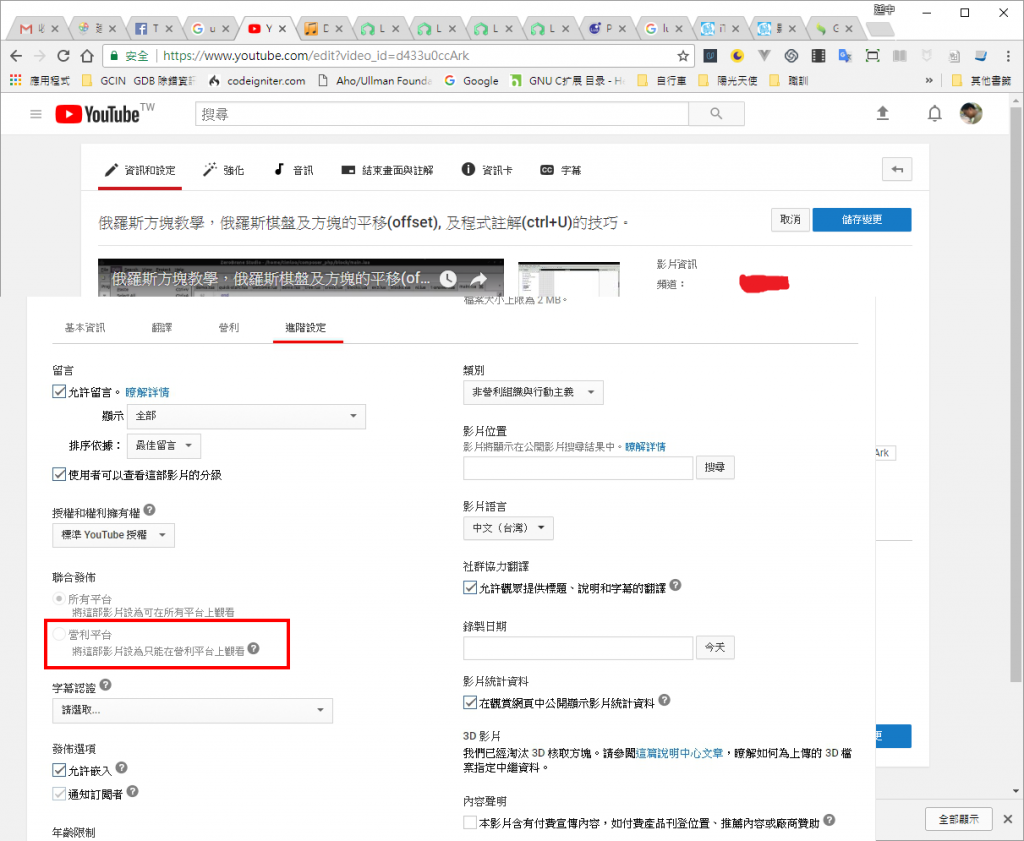Open the codeigniter.com bookmark
Viewport: 1024px width, 841px height.
coord(257,80)
